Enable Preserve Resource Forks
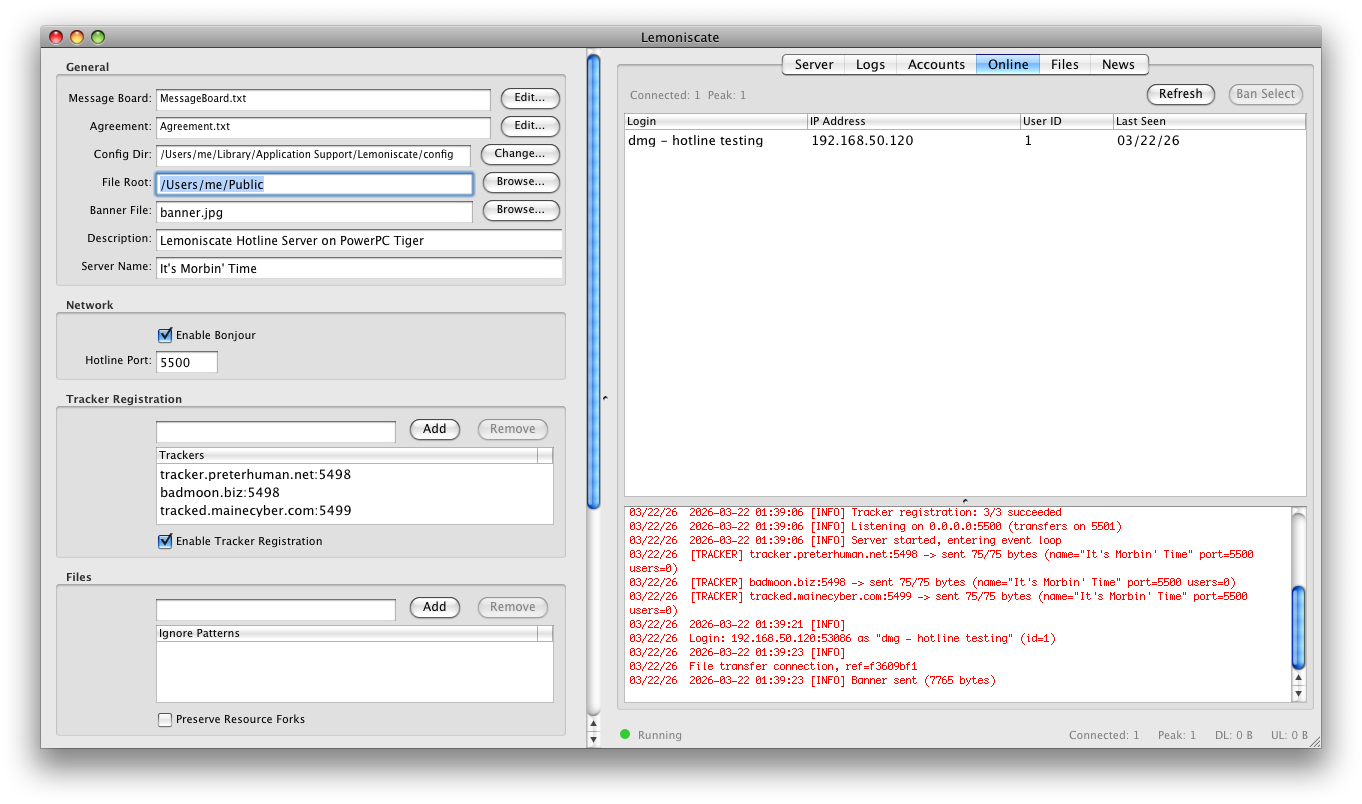Image resolution: width=1362 pixels, height=804 pixels. point(166,719)
